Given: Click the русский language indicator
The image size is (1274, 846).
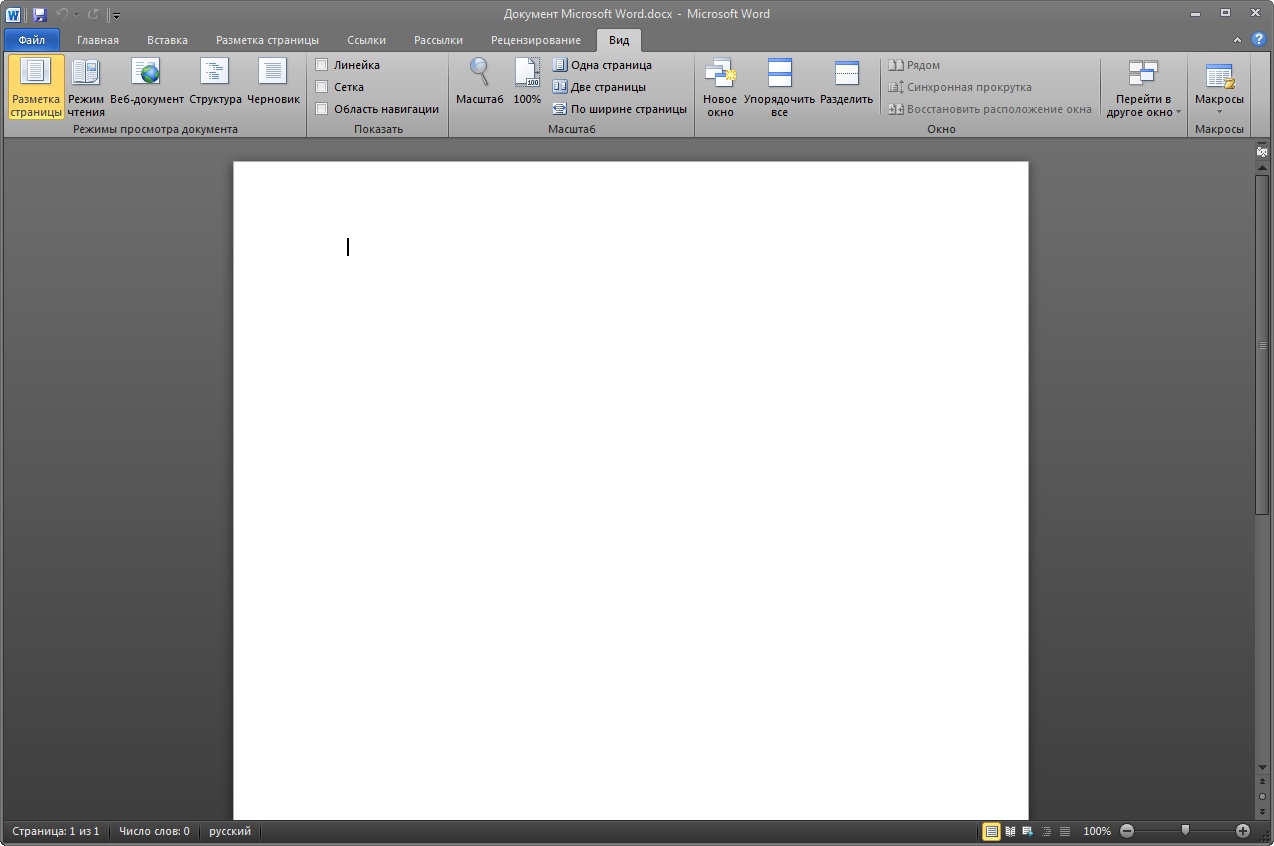Looking at the screenshot, I should pos(229,831).
